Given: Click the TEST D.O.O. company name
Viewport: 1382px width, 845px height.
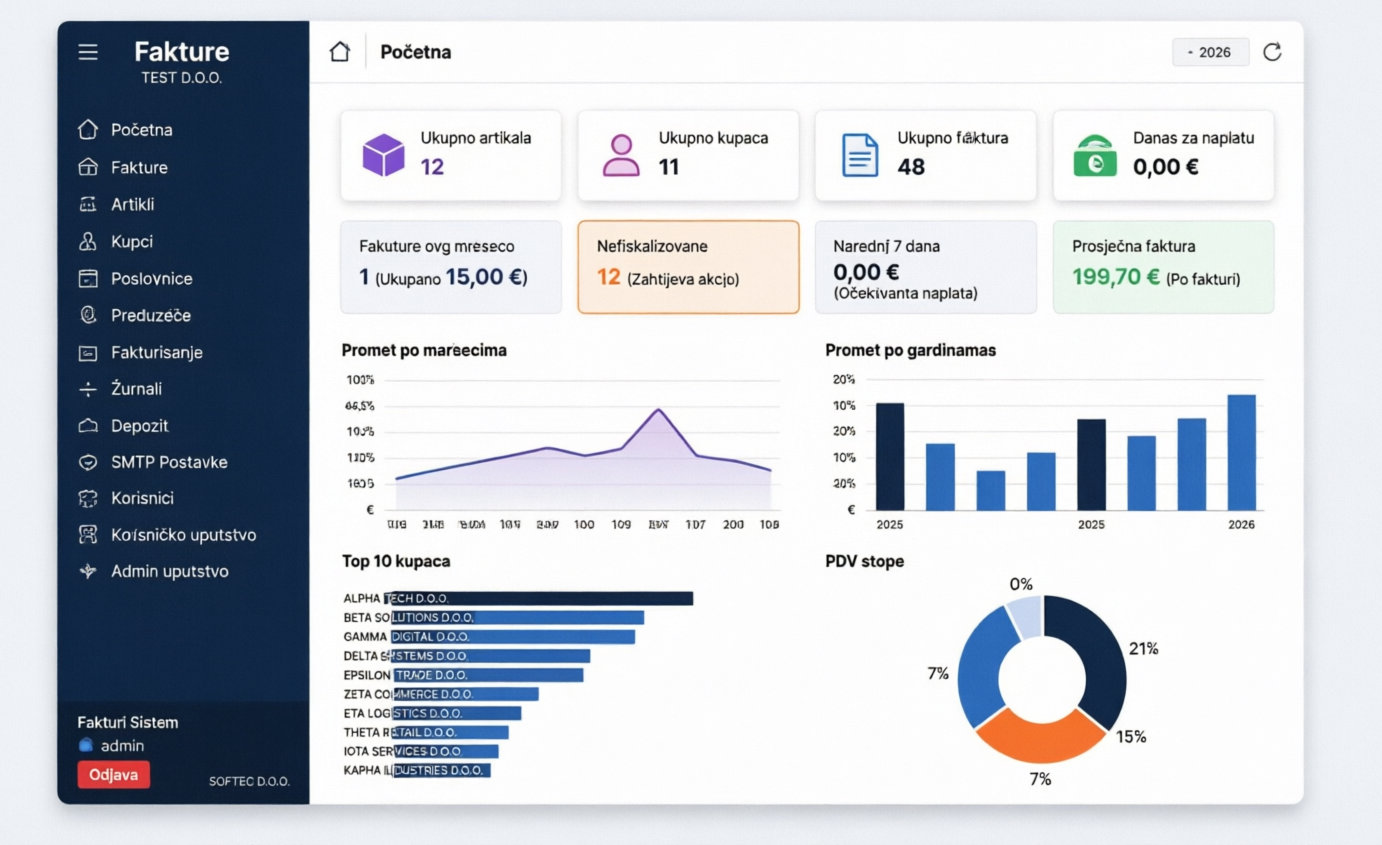Looking at the screenshot, I should tap(182, 78).
